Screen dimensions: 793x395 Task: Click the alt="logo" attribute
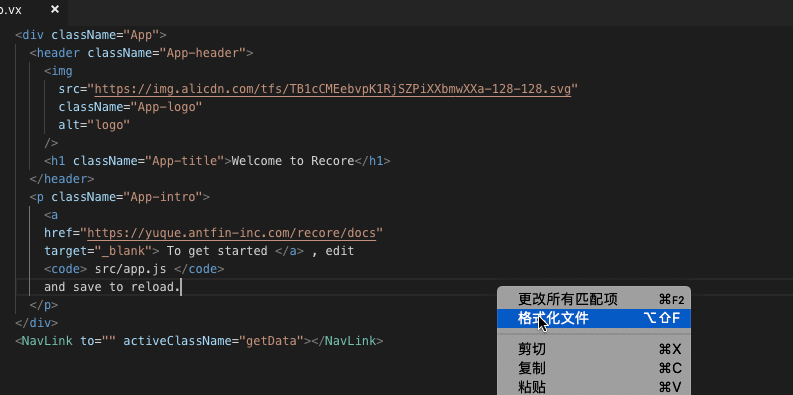[95, 125]
